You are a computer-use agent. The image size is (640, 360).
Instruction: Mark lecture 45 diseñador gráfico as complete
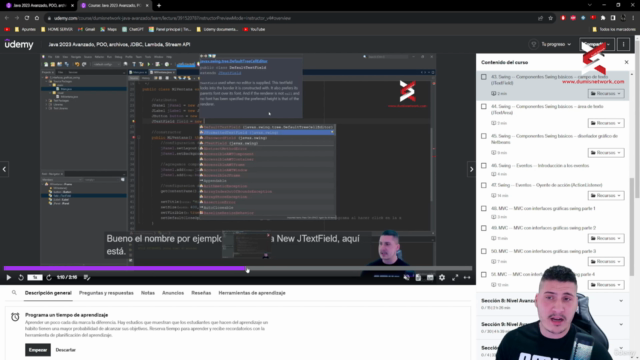click(484, 136)
